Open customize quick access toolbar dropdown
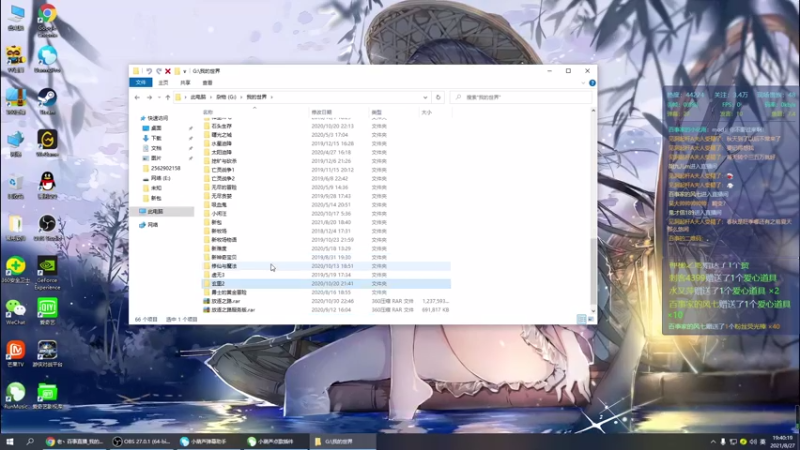The height and width of the screenshot is (450, 800). point(185,71)
